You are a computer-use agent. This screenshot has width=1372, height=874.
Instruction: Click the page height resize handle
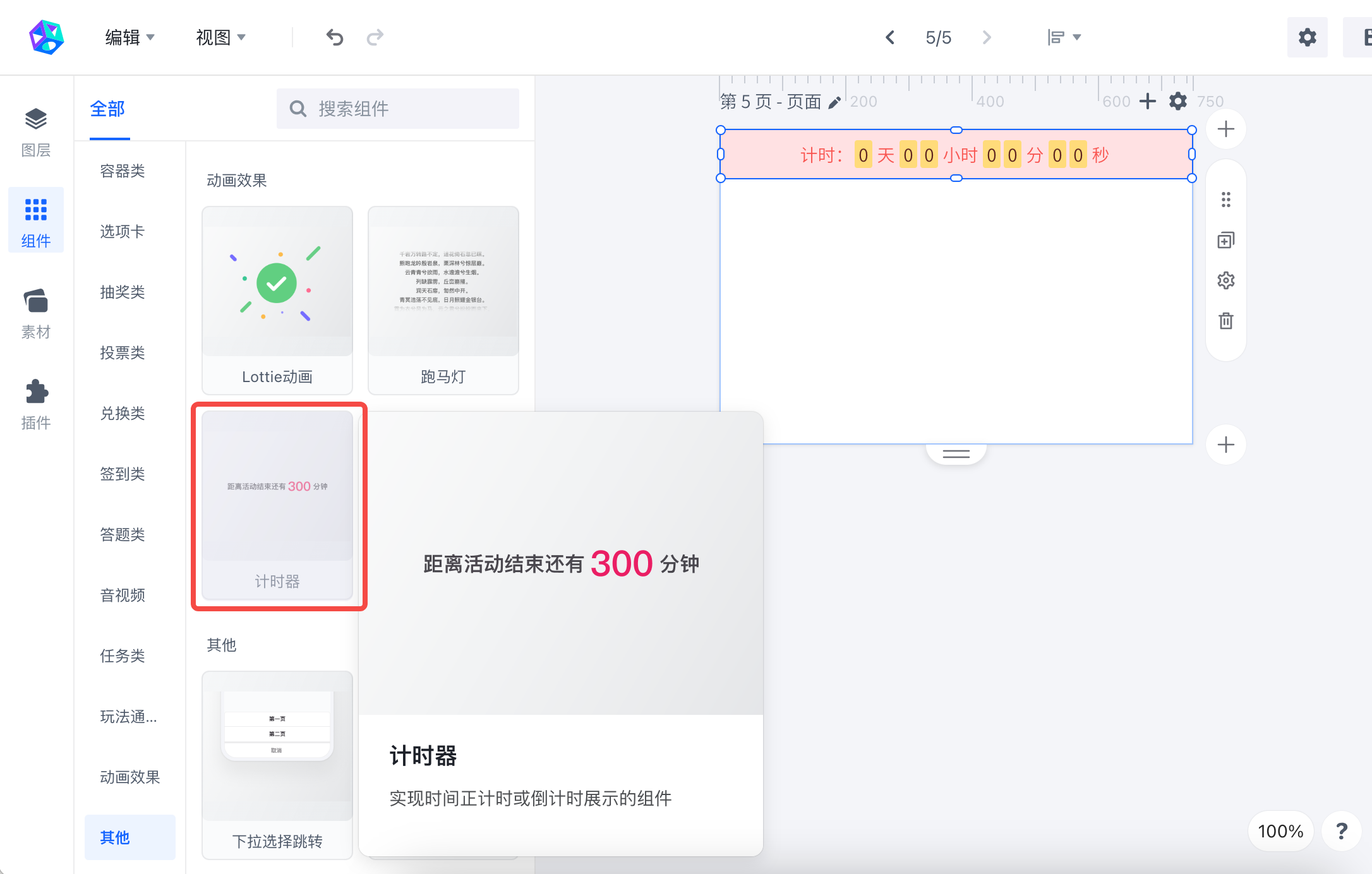click(956, 453)
